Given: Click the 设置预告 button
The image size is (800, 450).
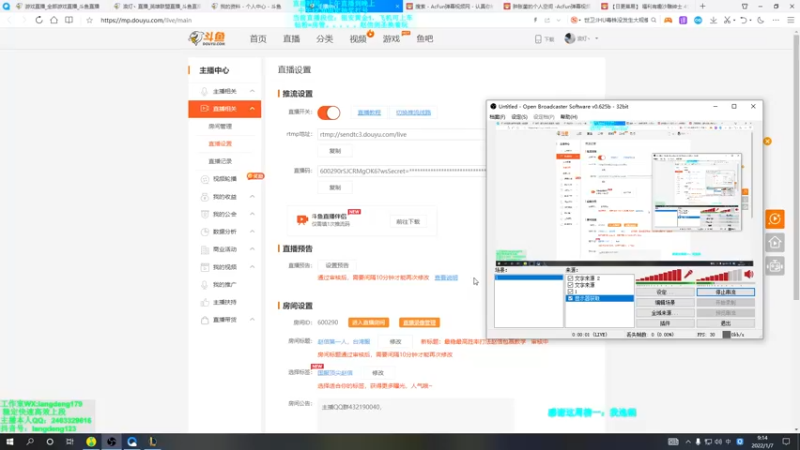Looking at the screenshot, I should (x=337, y=265).
